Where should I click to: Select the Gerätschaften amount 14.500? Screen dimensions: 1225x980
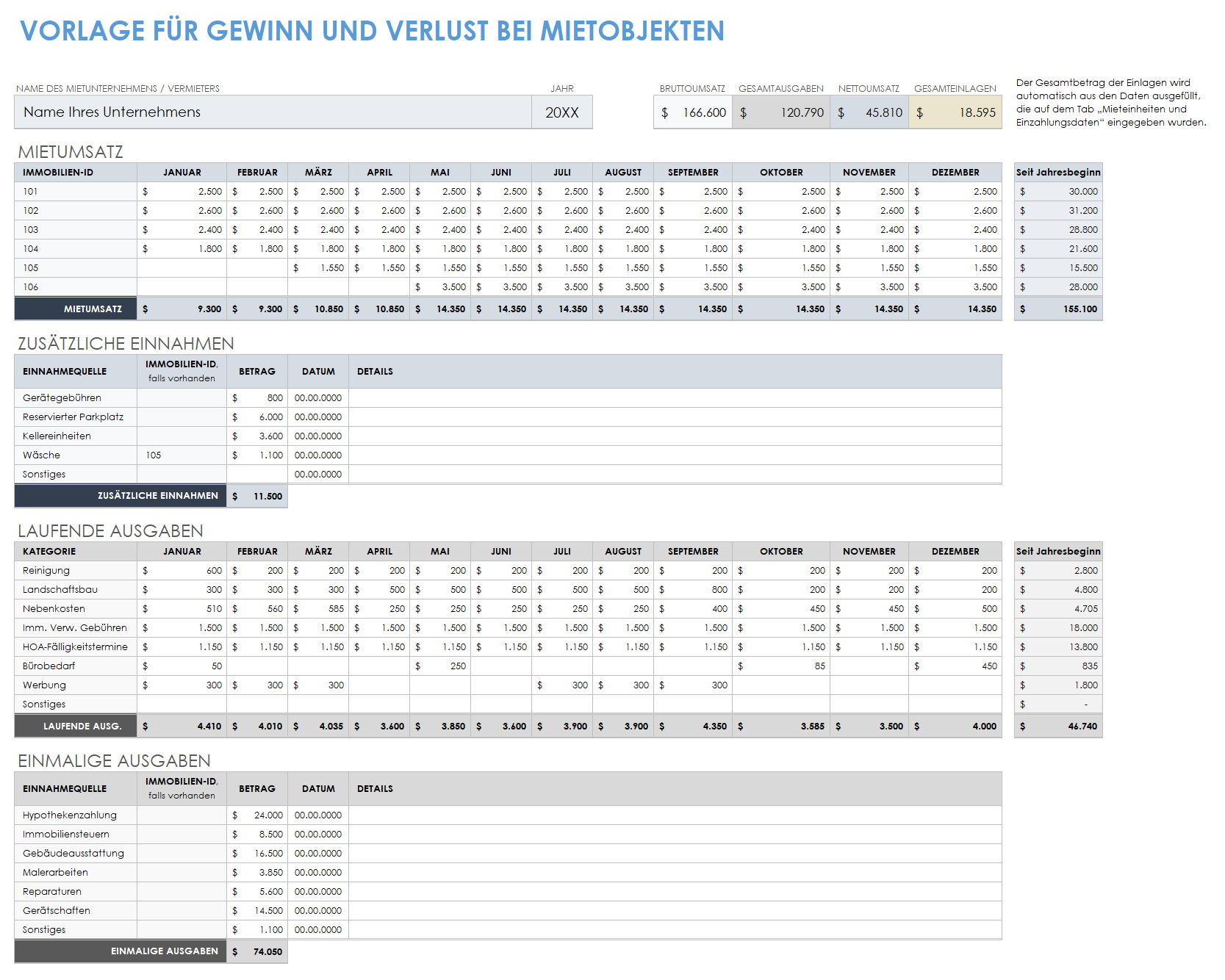tap(257, 911)
